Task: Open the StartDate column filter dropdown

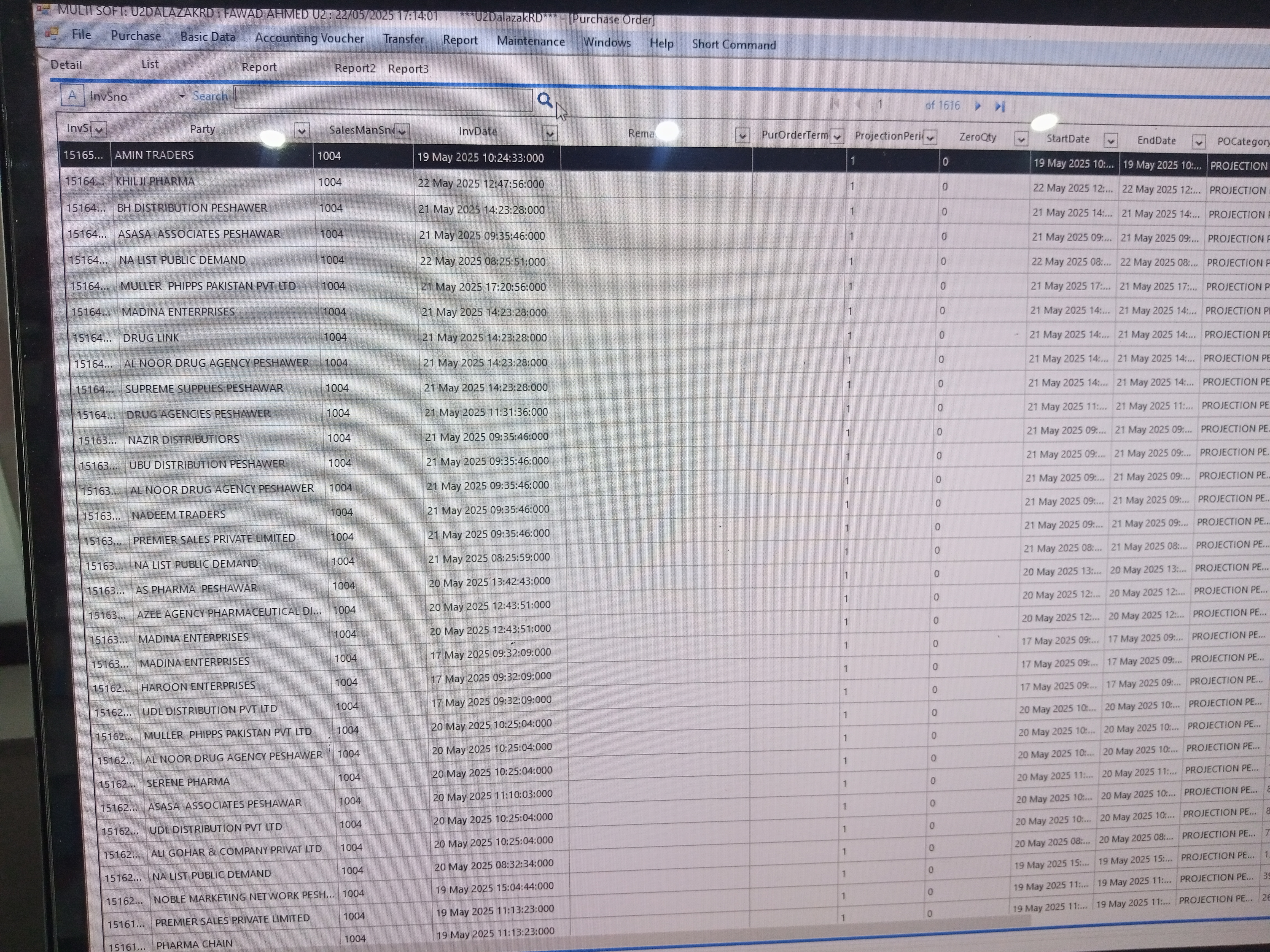Action: 1110,140
